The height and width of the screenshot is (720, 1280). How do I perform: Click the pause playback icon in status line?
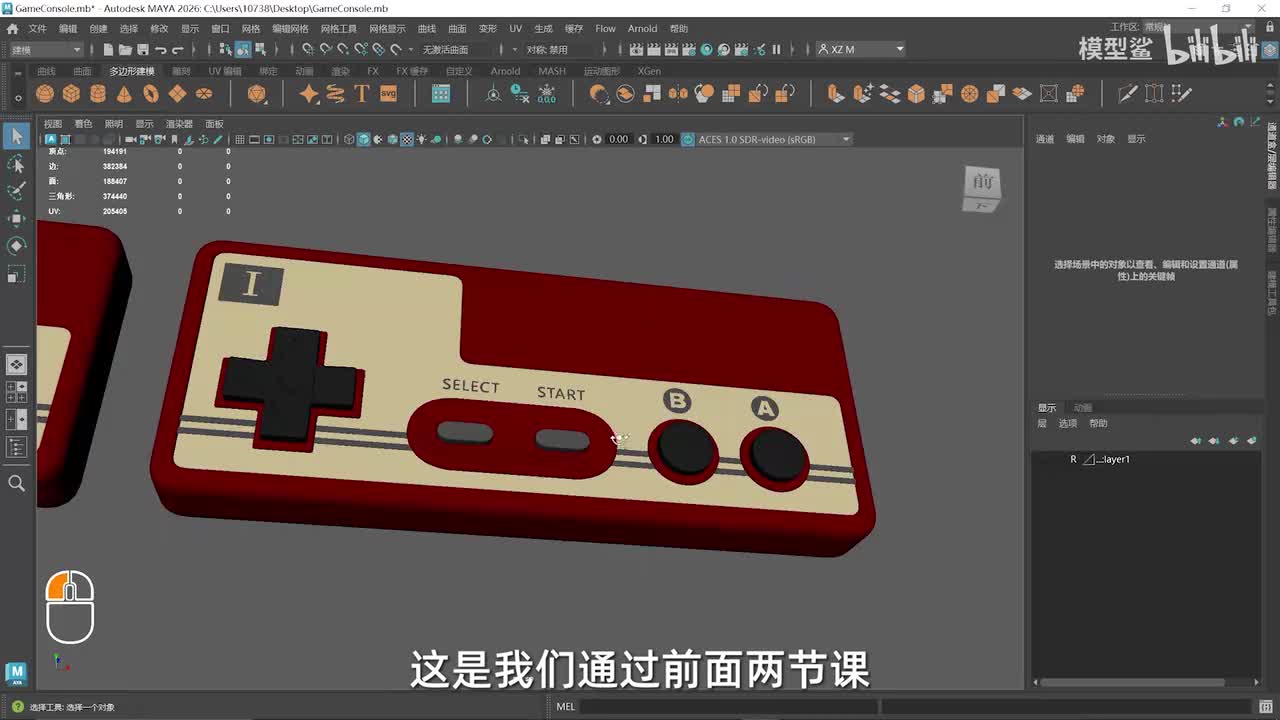coord(776,49)
